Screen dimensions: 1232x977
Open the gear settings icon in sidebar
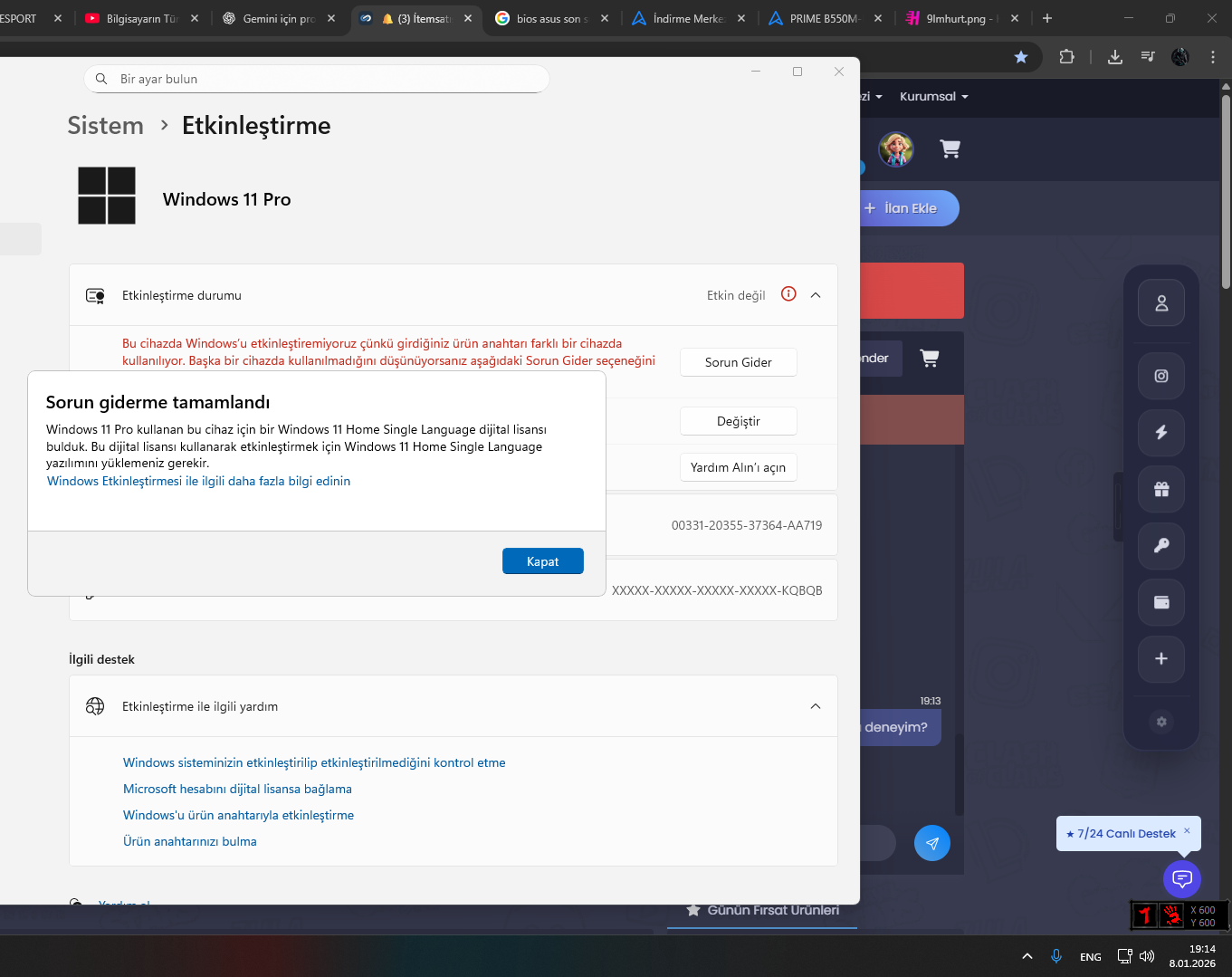coord(1161,722)
